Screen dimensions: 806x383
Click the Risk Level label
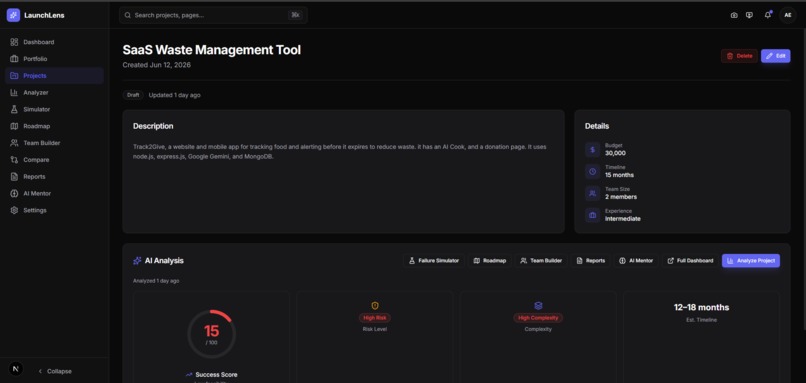pos(375,329)
